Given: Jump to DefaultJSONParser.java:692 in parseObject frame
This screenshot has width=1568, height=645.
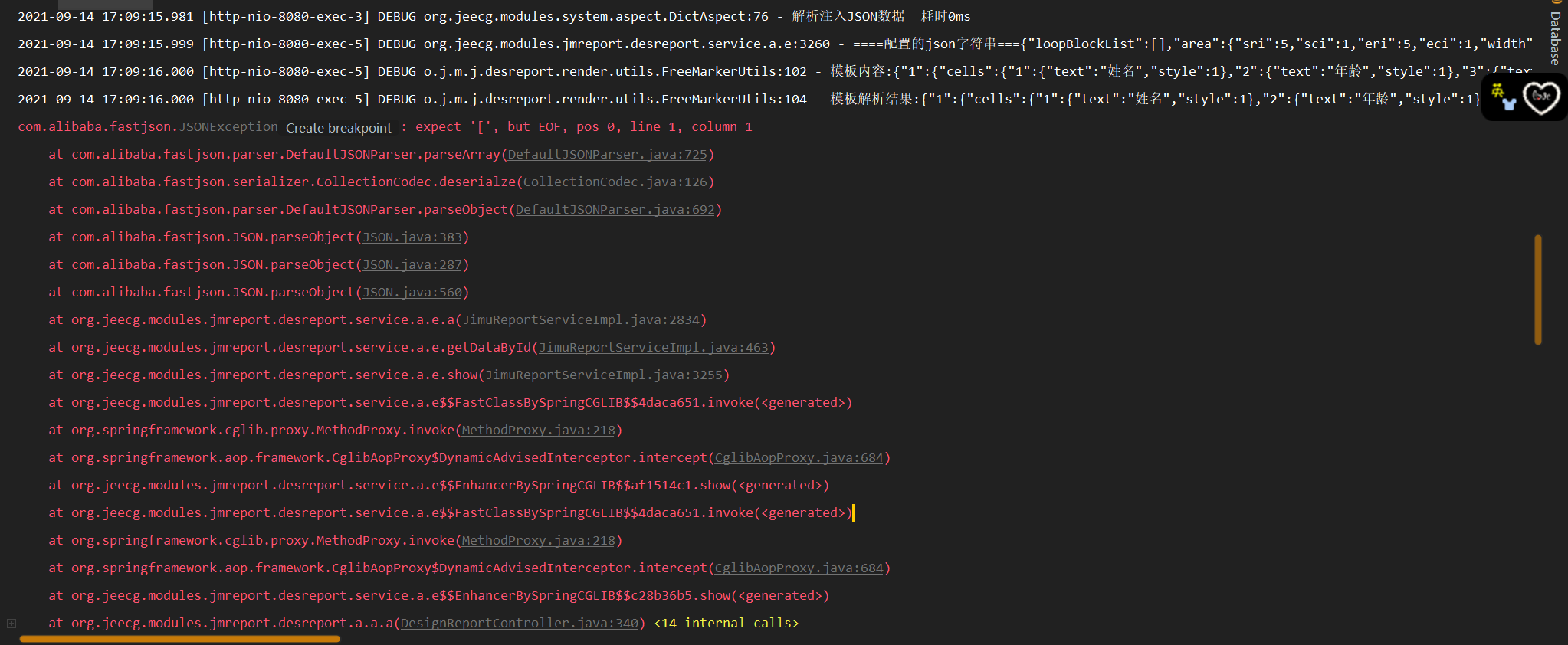Looking at the screenshot, I should (x=615, y=210).
